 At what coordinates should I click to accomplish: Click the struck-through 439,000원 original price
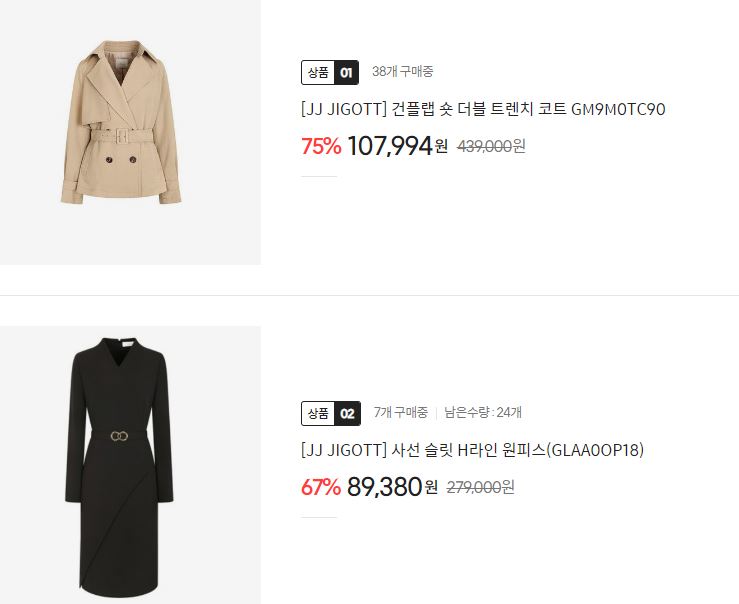point(491,147)
